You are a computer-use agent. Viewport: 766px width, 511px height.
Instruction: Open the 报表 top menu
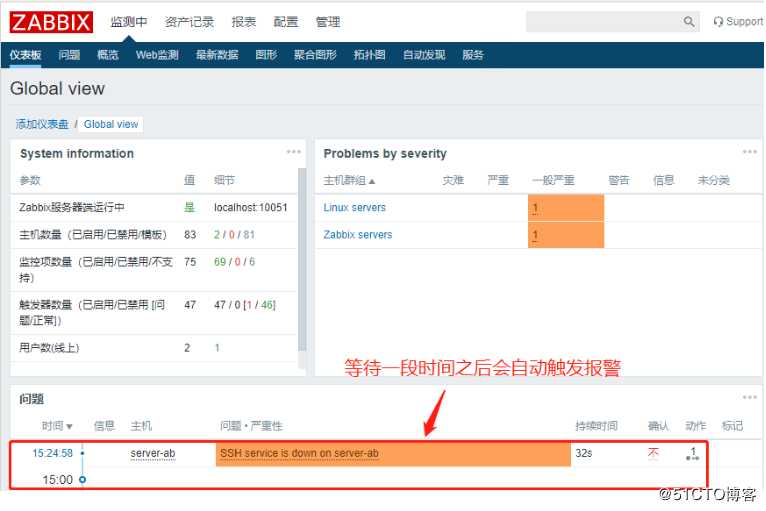click(243, 22)
